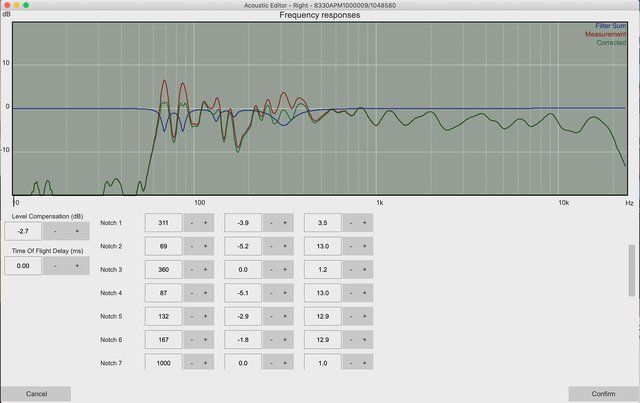640x403 pixels.
Task: Increase Notch 6 frequency of 167
Action: pyautogui.click(x=205, y=340)
